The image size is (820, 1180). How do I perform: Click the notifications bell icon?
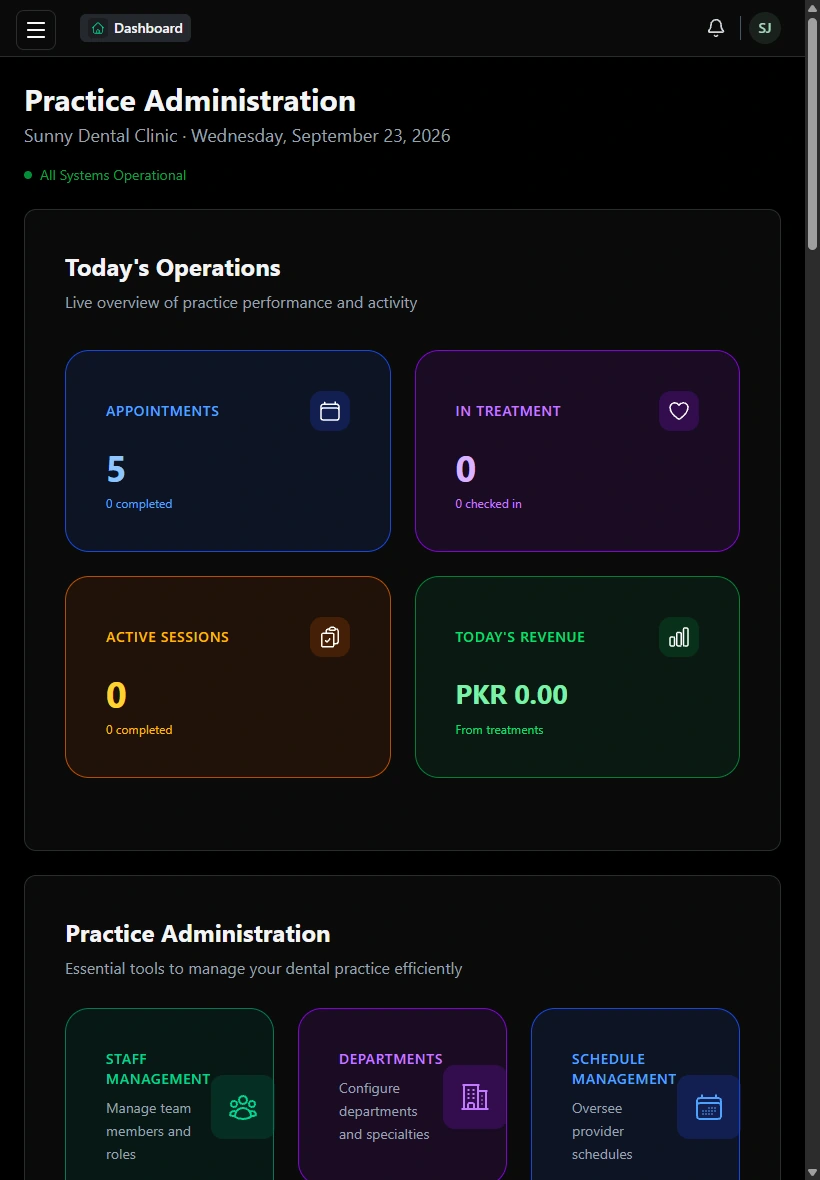point(715,29)
